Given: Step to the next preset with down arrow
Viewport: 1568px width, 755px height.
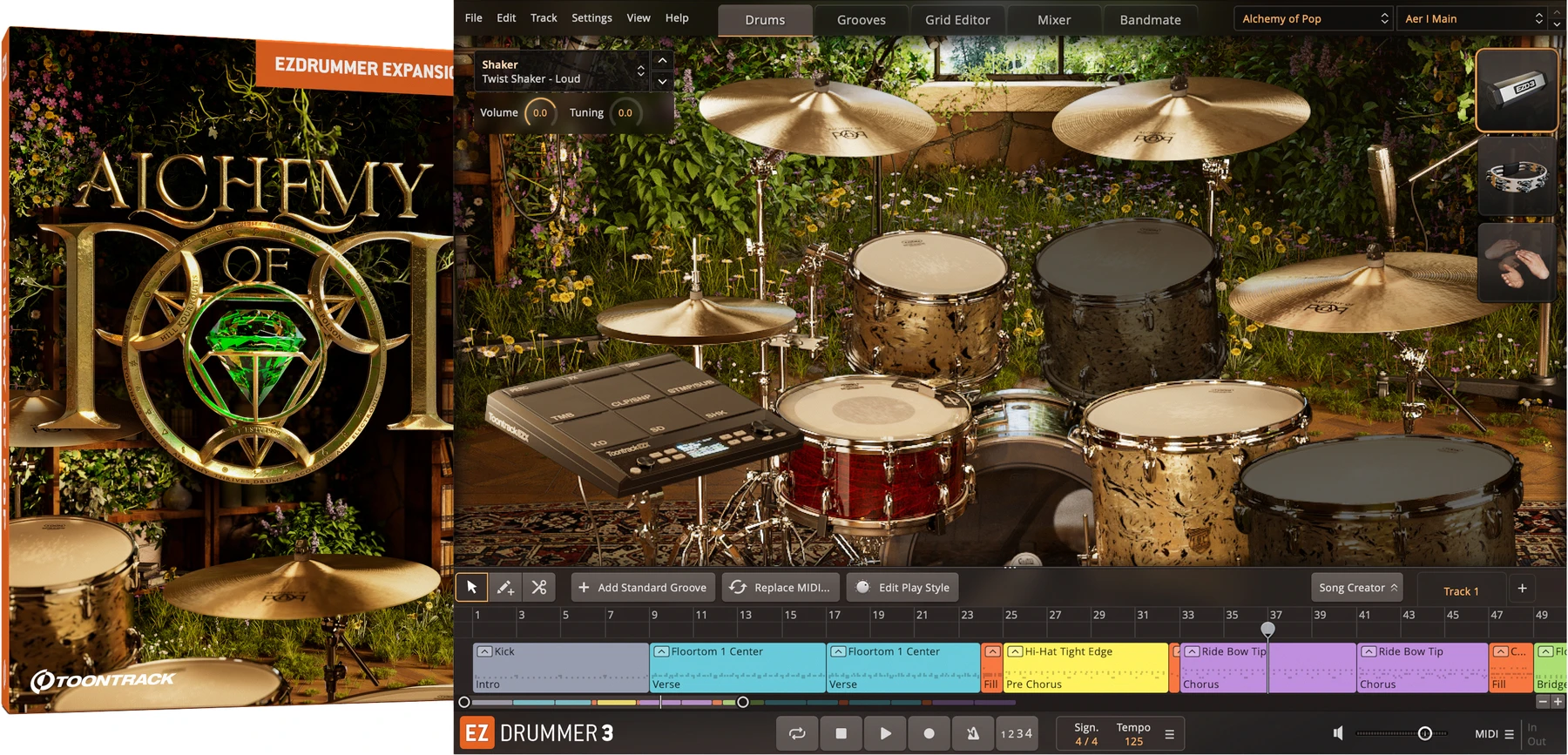Looking at the screenshot, I should point(1558,24).
